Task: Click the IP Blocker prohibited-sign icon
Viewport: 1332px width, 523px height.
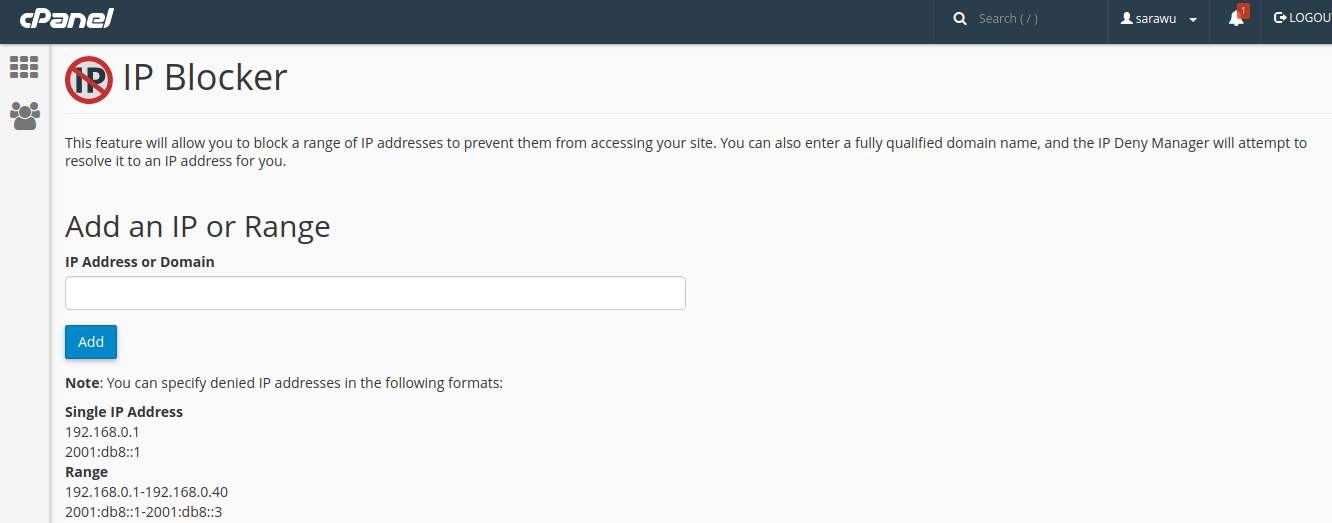Action: coord(89,79)
